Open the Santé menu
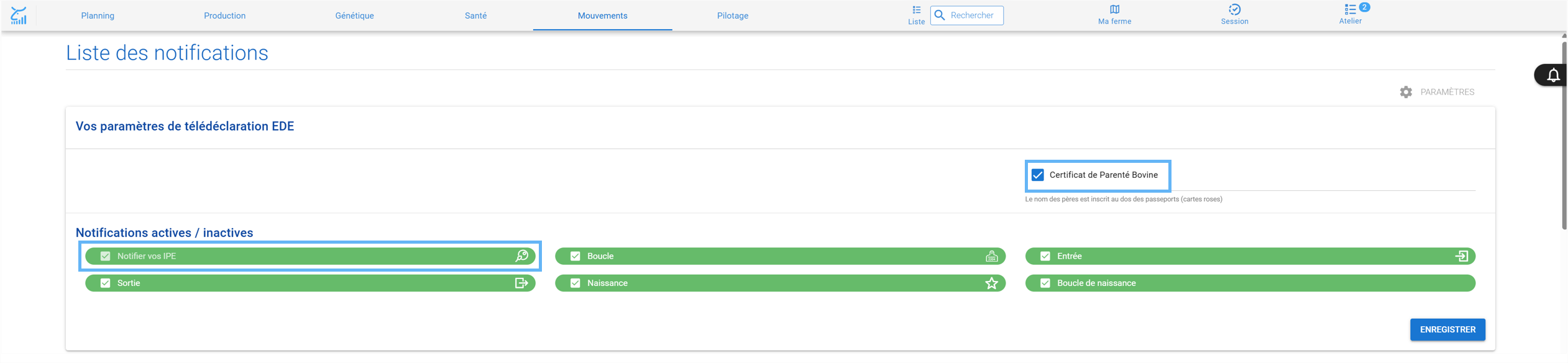This screenshot has height=363, width=1568. [x=476, y=16]
